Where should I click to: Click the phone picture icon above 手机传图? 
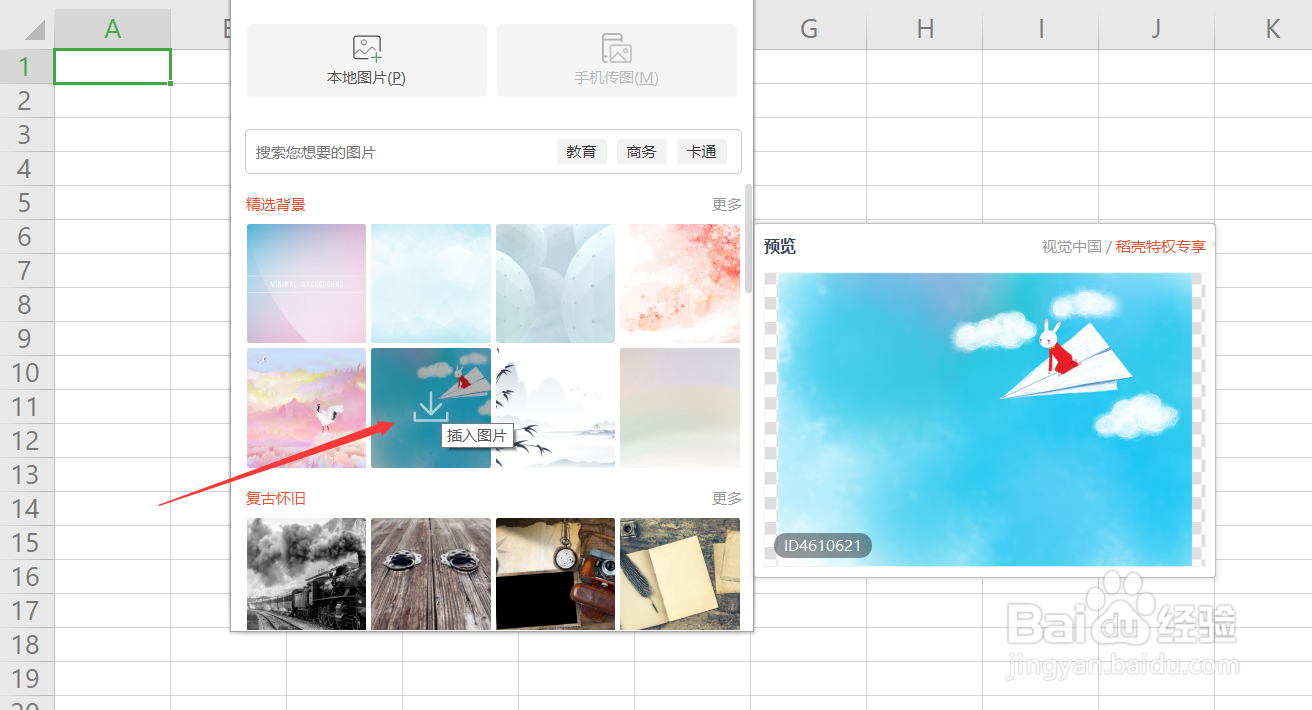(616, 48)
